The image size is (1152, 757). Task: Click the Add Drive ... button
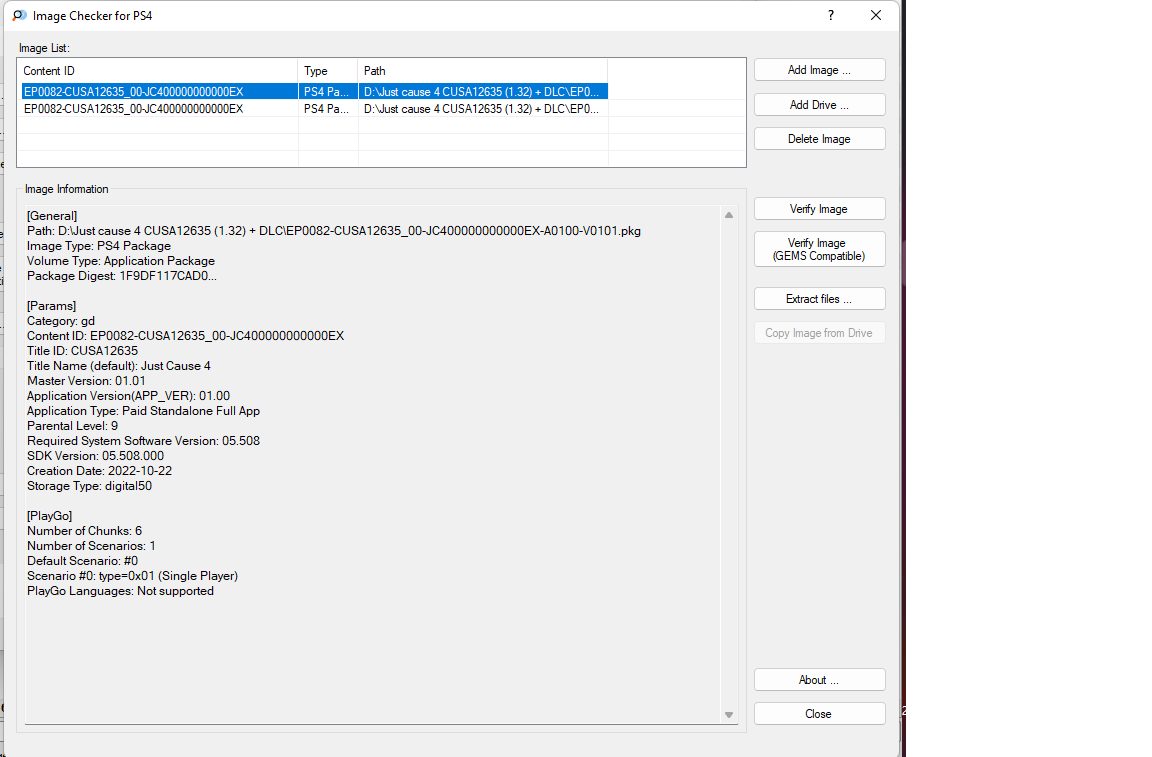[x=819, y=104]
